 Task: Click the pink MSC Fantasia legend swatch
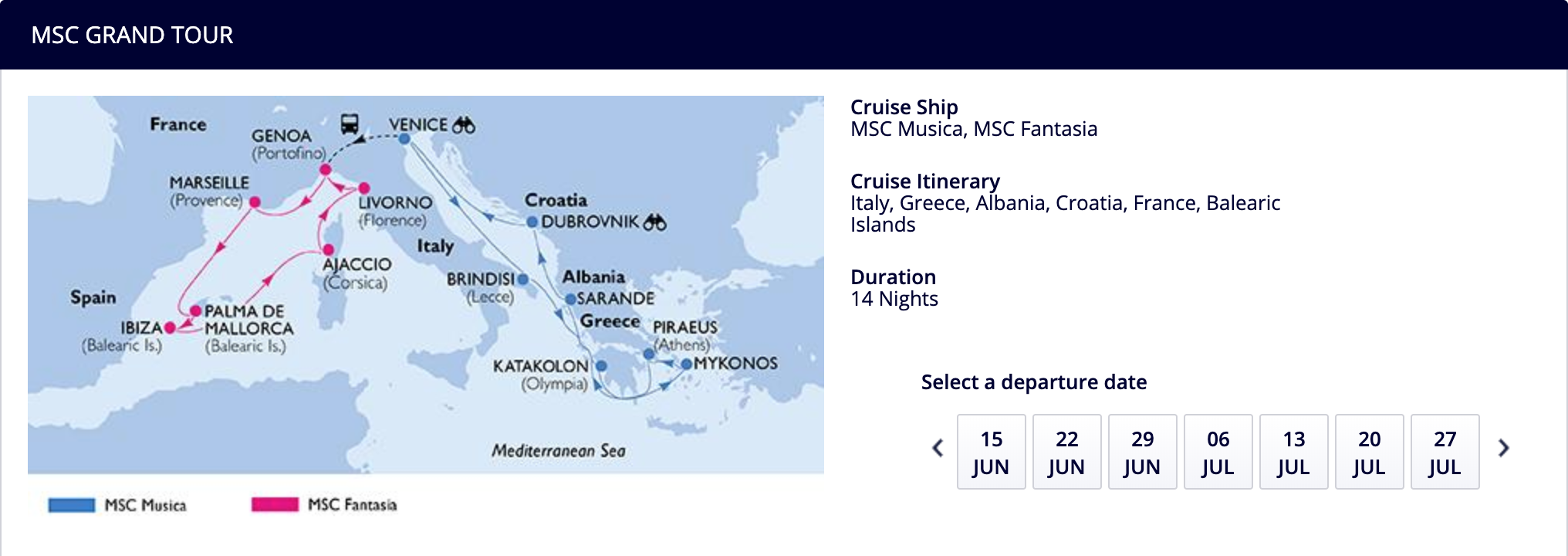[275, 504]
